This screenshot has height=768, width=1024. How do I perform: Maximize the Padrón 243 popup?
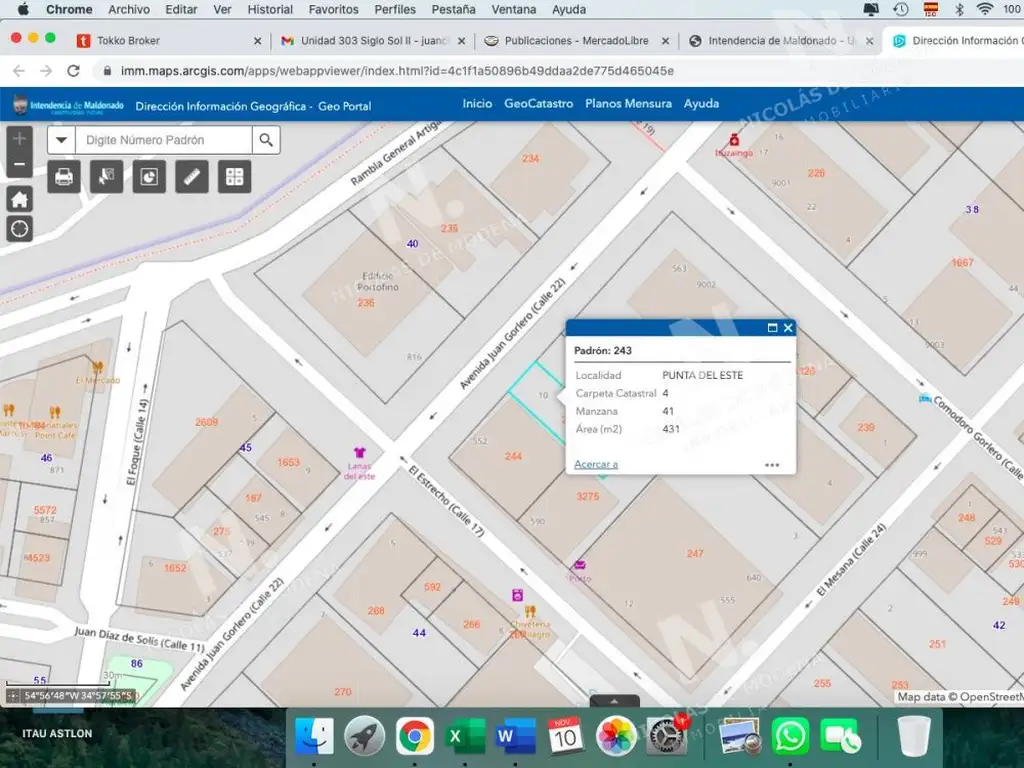pos(772,328)
